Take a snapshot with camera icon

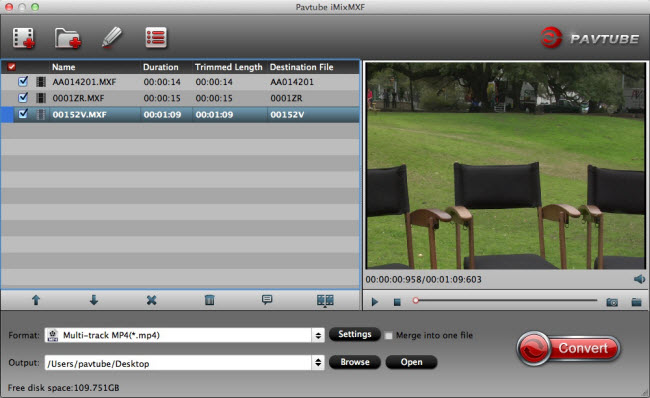pos(612,302)
